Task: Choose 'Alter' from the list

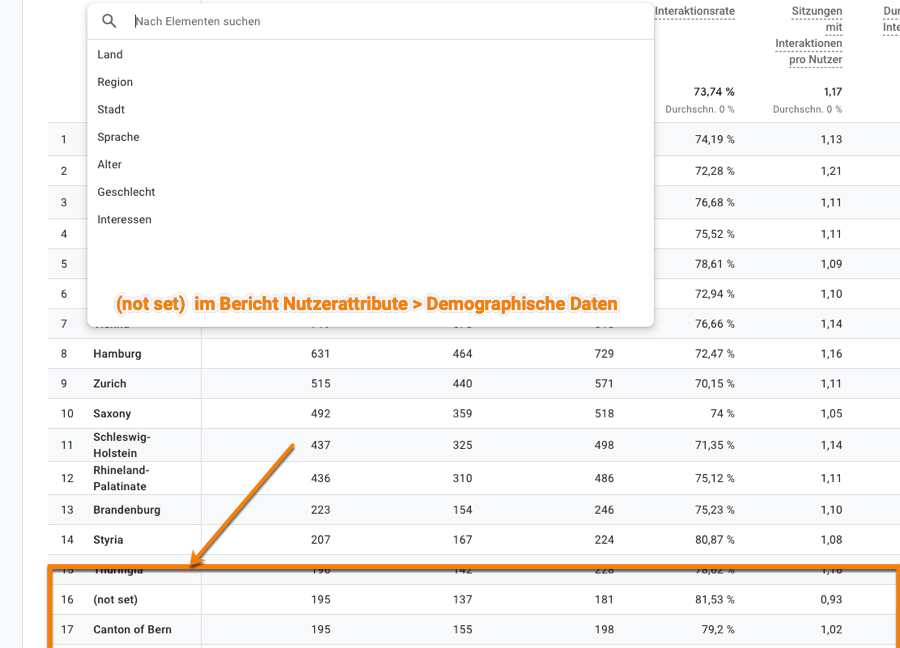Action: [110, 165]
